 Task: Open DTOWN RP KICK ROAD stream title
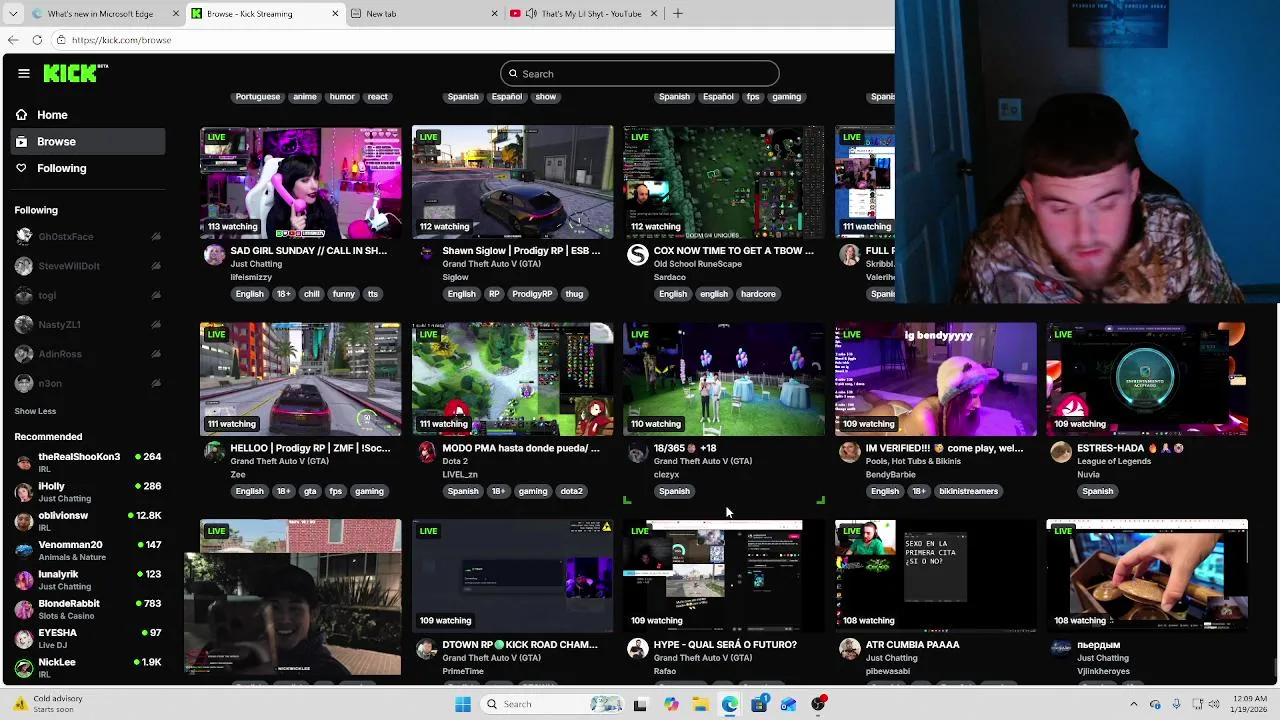pos(520,645)
